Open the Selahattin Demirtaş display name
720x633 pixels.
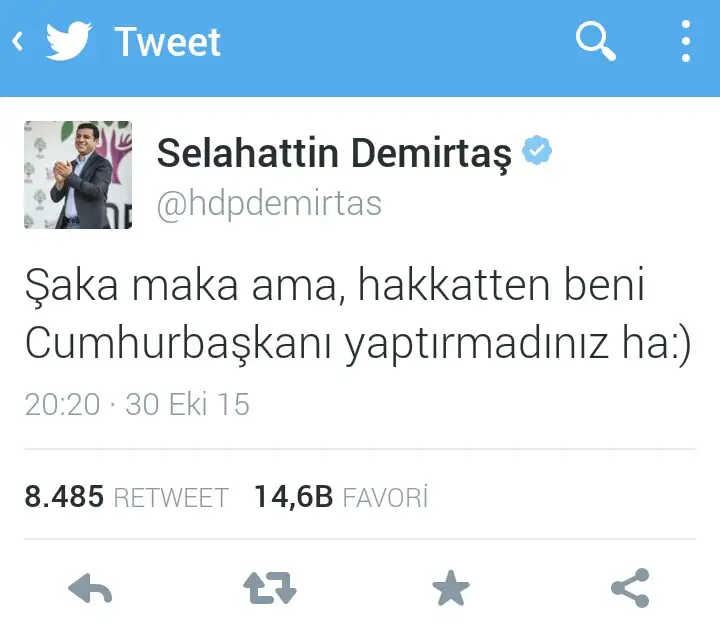tap(334, 153)
